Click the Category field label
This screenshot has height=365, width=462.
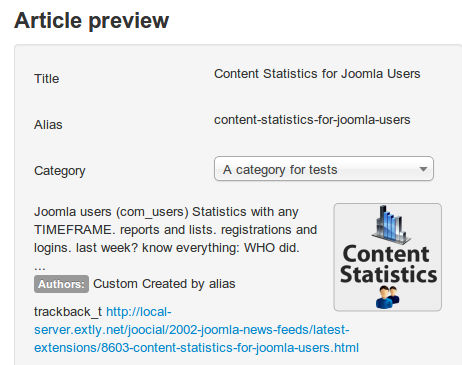coord(60,171)
